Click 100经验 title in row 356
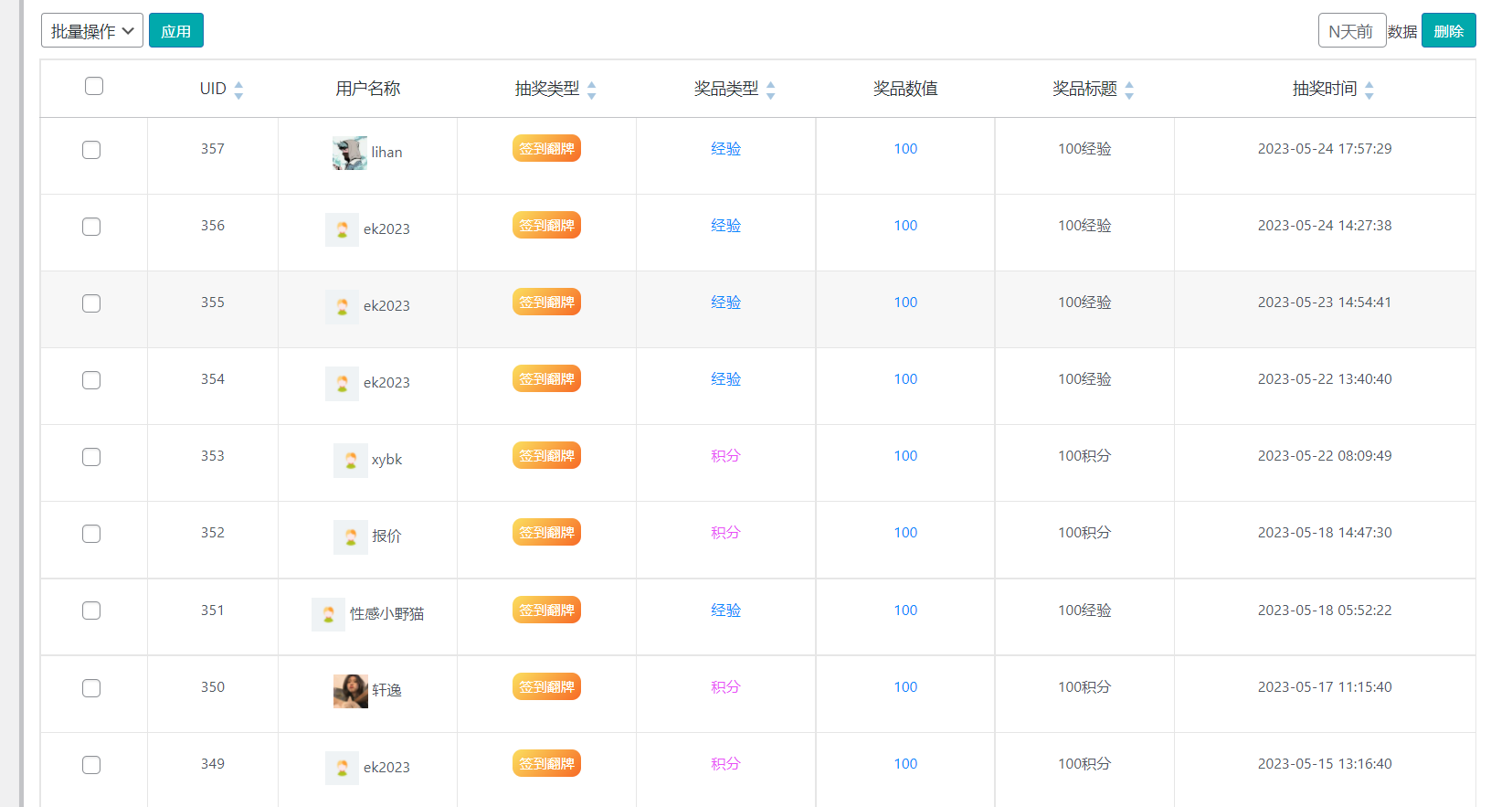The width and height of the screenshot is (1512, 807). click(x=1084, y=226)
